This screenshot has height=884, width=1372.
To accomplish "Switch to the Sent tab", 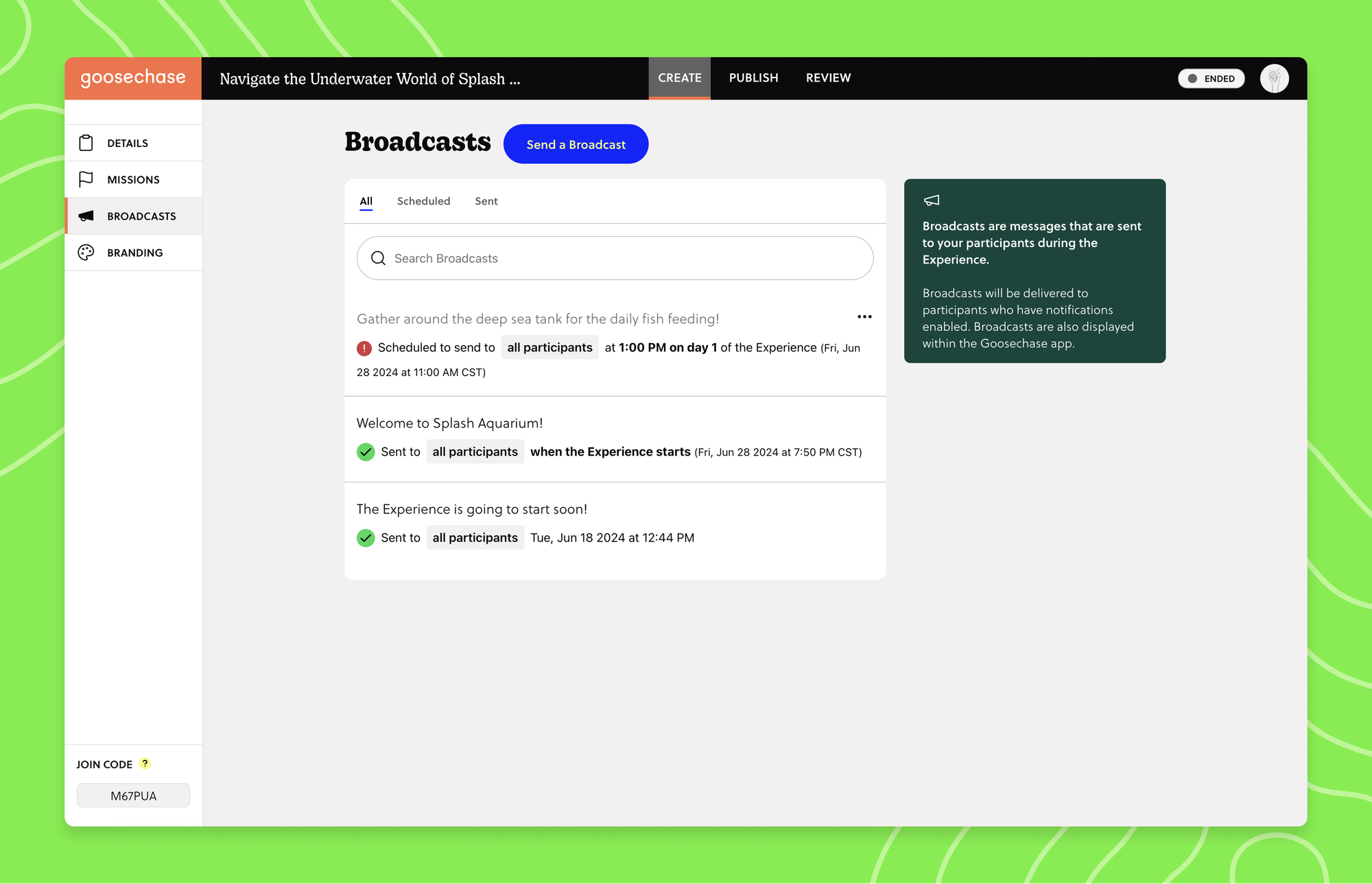I will point(486,200).
